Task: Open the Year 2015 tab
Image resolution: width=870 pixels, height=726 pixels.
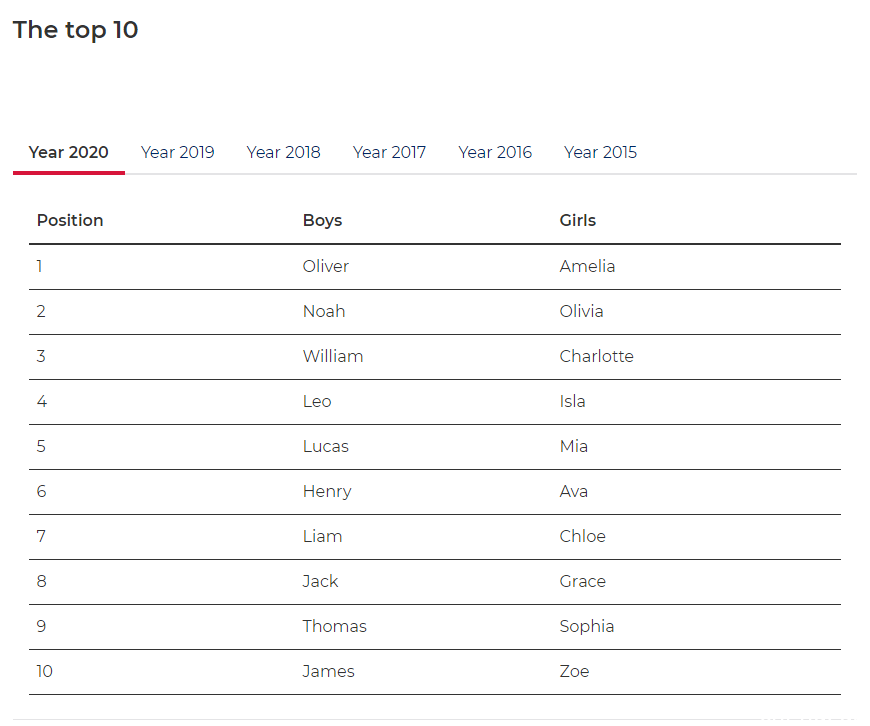Action: tap(600, 152)
